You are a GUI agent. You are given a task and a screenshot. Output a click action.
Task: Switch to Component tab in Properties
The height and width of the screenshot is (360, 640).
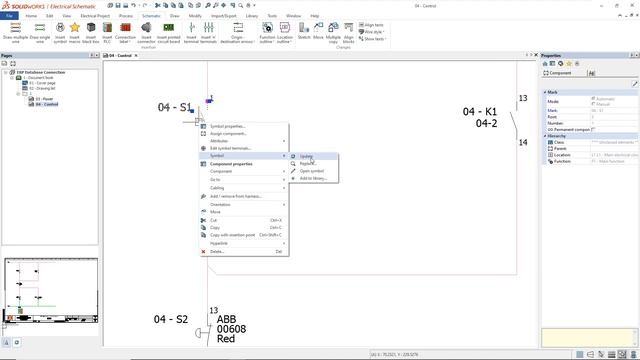coord(558,73)
